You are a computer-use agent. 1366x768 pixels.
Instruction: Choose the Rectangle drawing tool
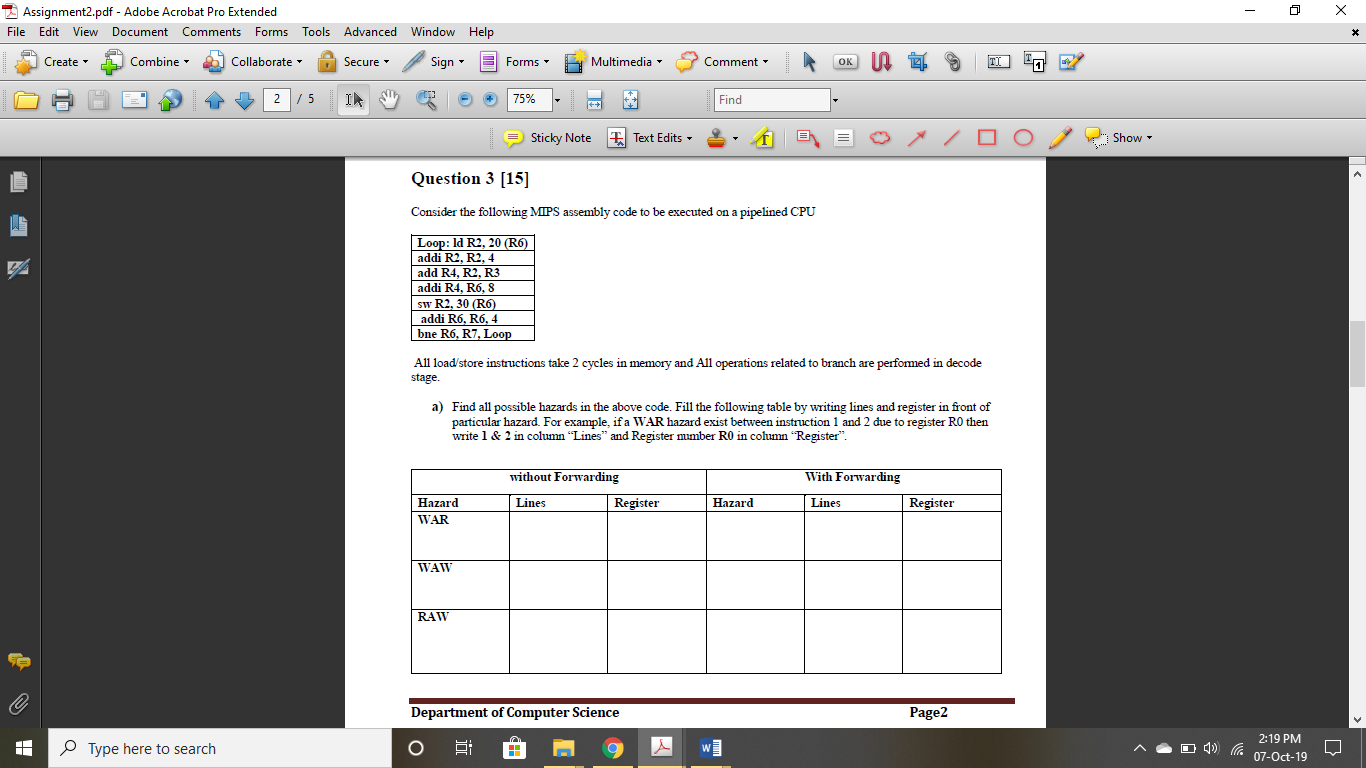[987, 138]
